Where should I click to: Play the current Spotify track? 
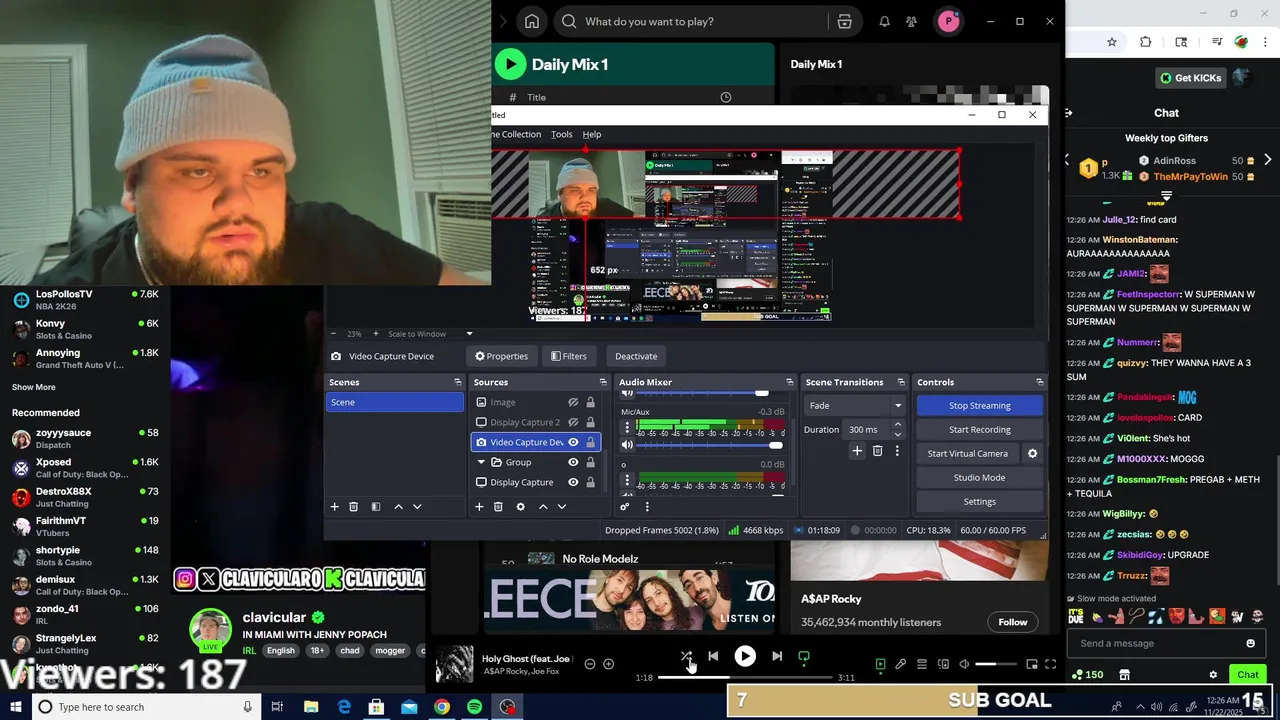(x=745, y=656)
